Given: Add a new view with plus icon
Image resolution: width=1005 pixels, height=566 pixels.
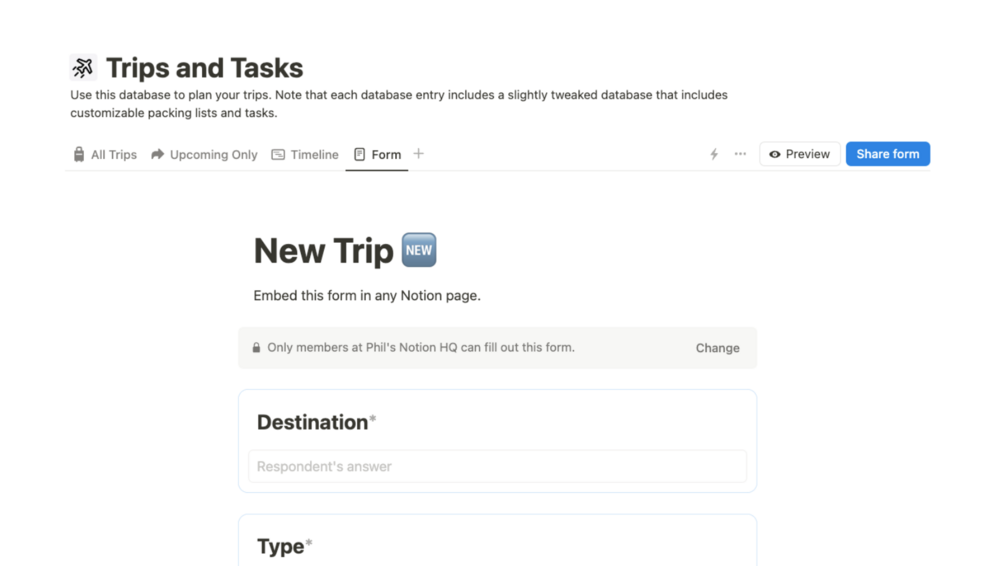Looking at the screenshot, I should point(419,154).
